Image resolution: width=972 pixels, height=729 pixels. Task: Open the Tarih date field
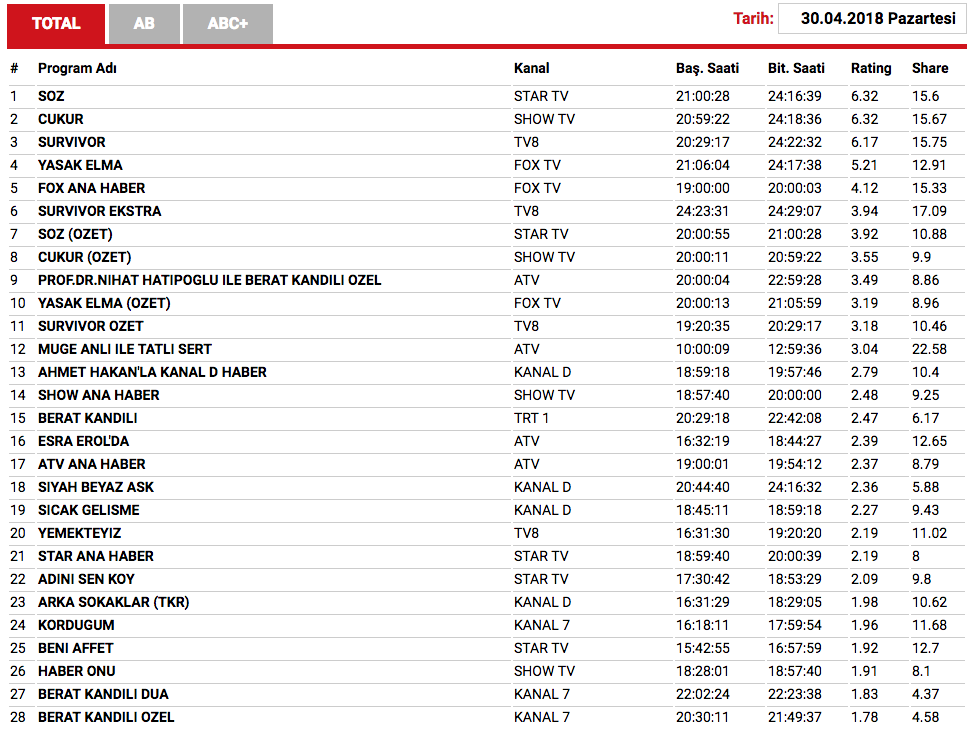click(x=872, y=19)
